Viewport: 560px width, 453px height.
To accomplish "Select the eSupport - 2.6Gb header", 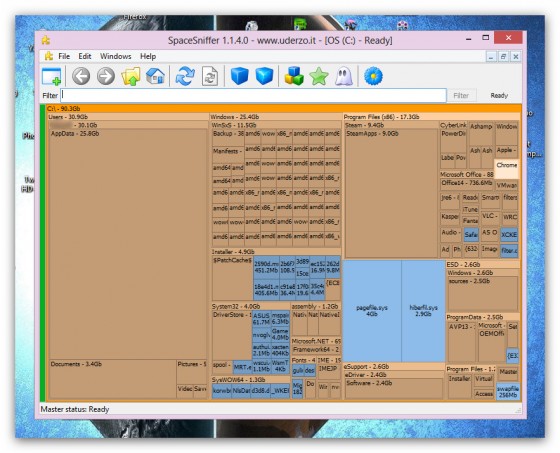I will click(x=393, y=367).
